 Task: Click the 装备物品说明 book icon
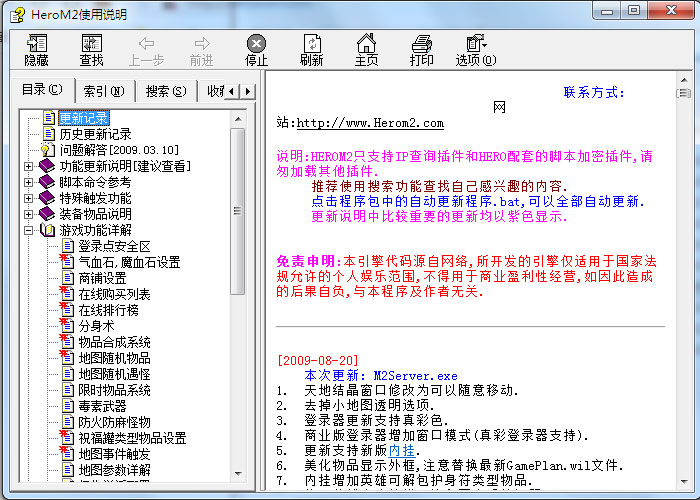pyautogui.click(x=47, y=214)
